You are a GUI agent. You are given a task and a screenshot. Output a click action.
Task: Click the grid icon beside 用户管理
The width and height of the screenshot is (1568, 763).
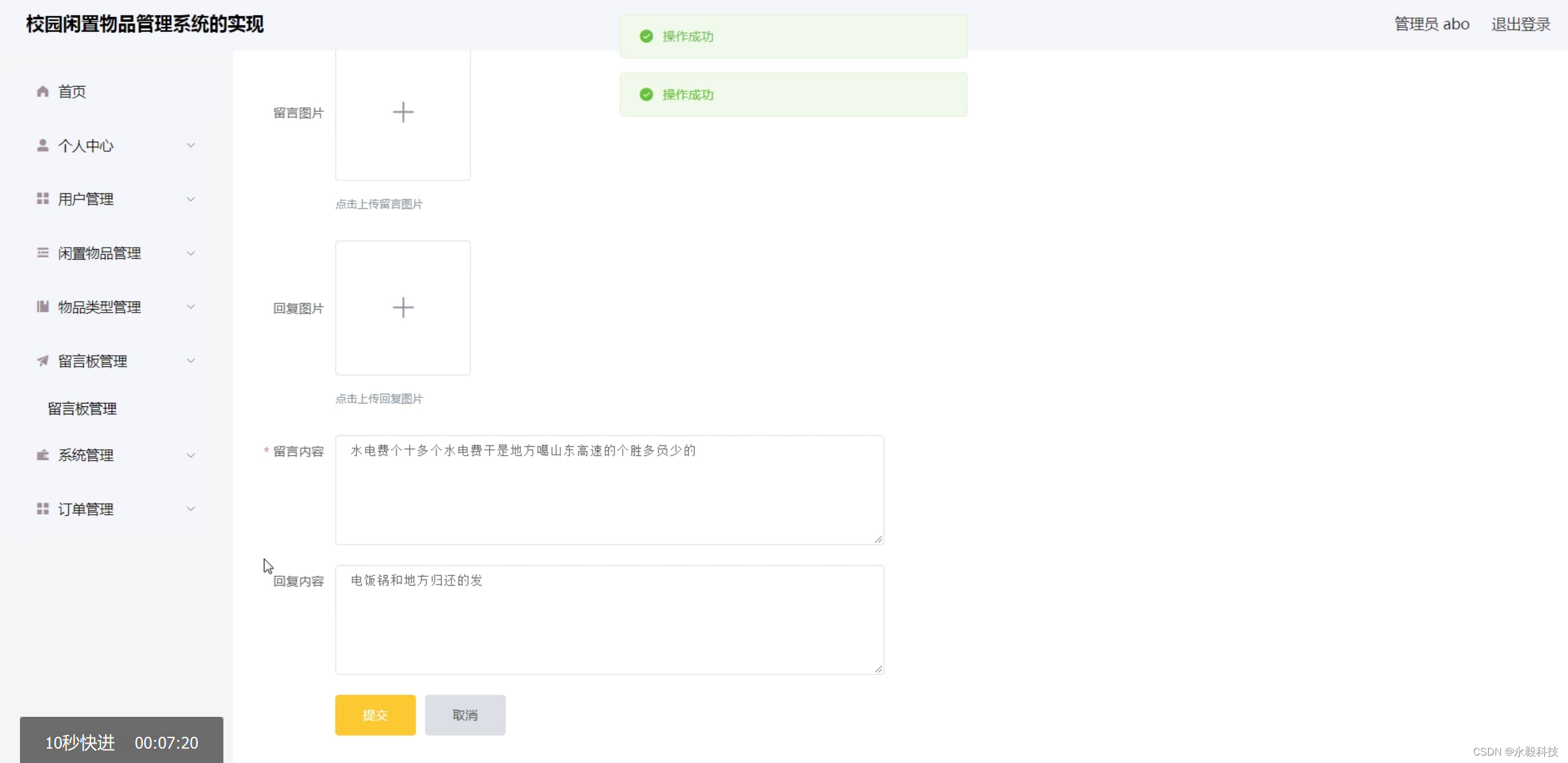point(42,199)
